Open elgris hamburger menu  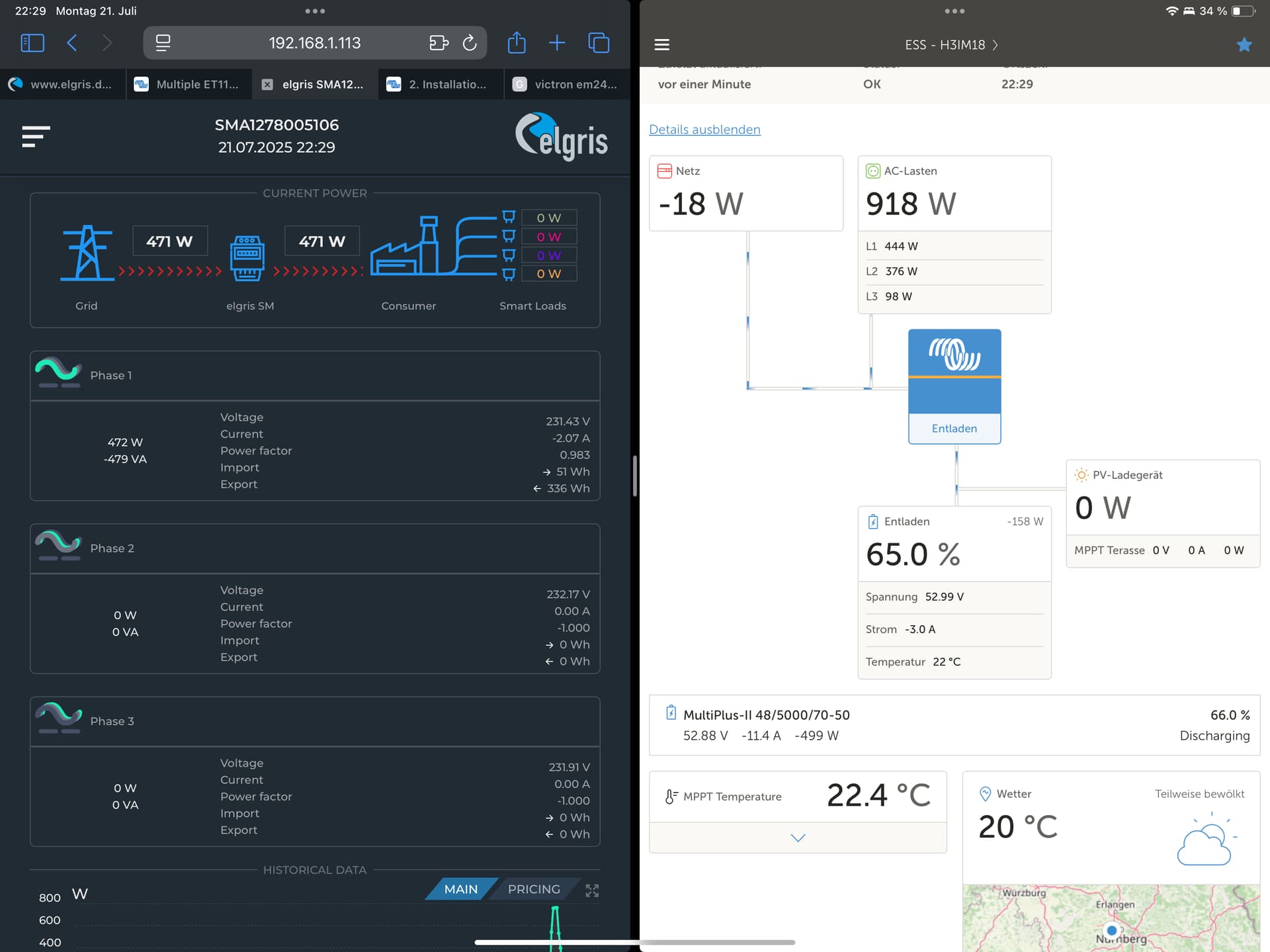pyautogui.click(x=36, y=136)
